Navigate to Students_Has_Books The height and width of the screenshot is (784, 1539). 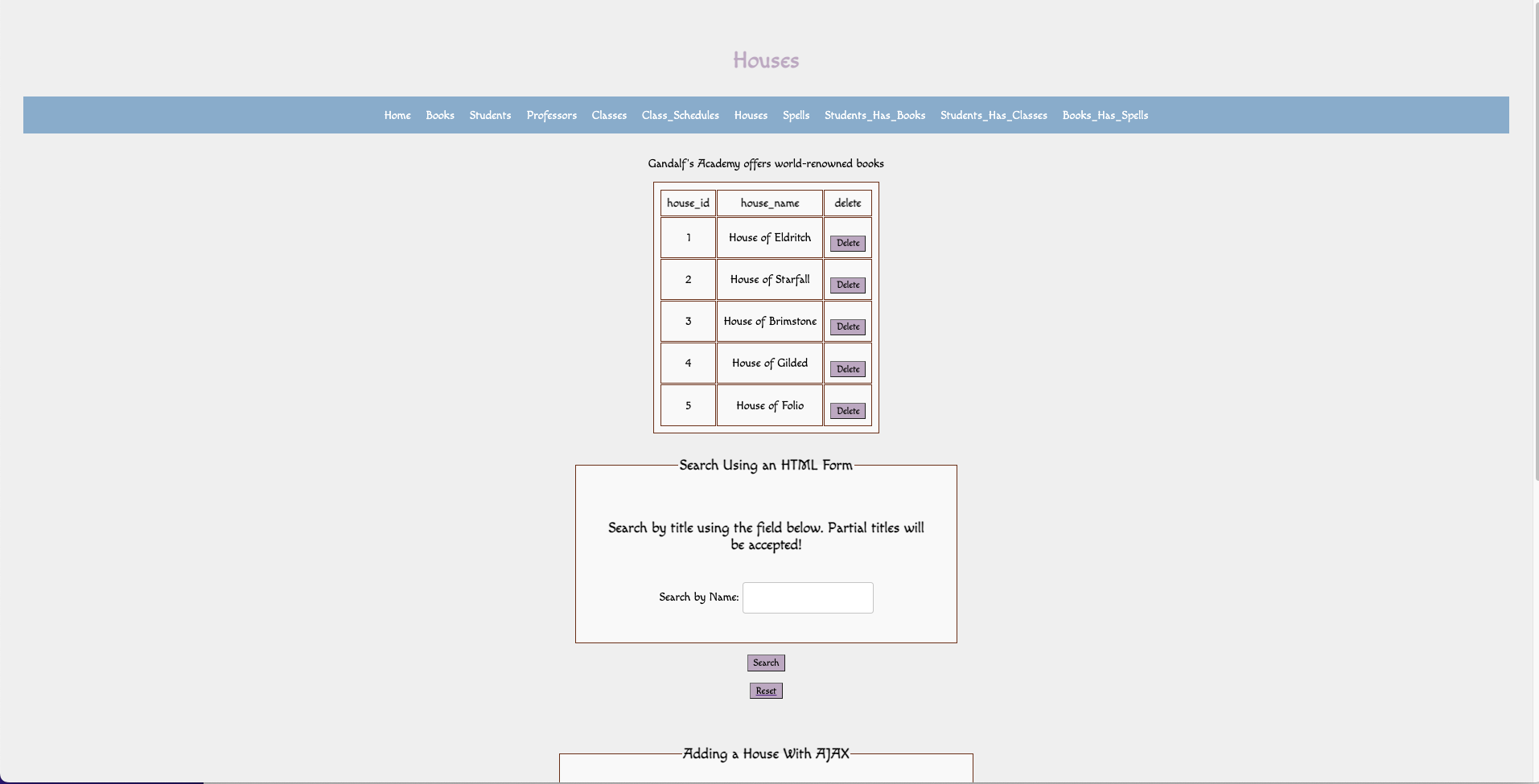pos(874,115)
